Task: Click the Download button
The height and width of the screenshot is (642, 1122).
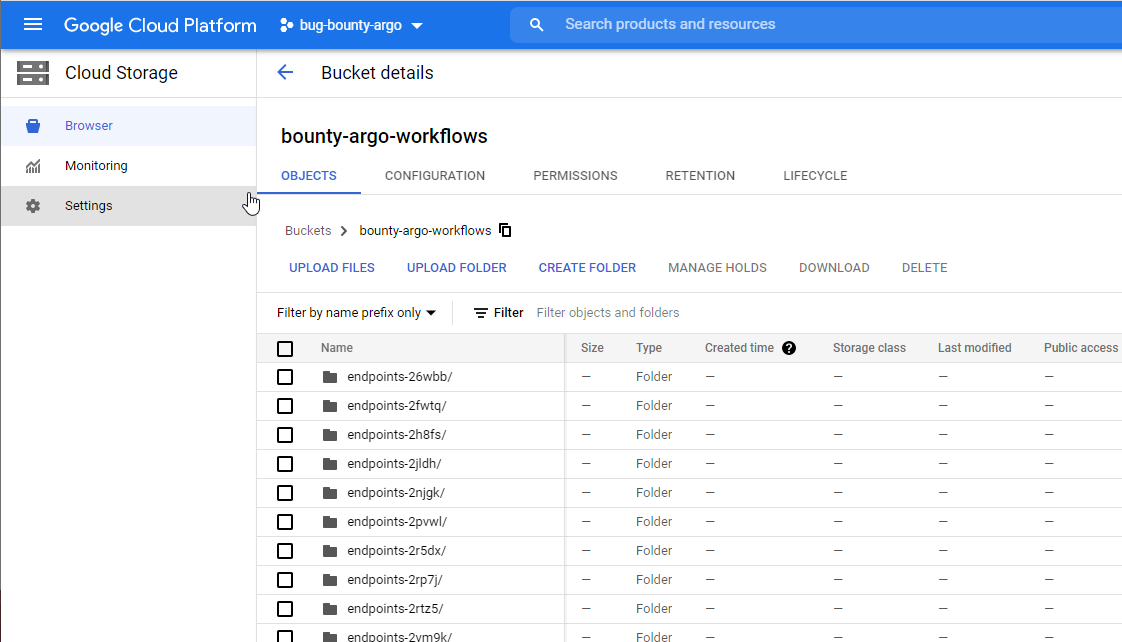Action: tap(834, 268)
